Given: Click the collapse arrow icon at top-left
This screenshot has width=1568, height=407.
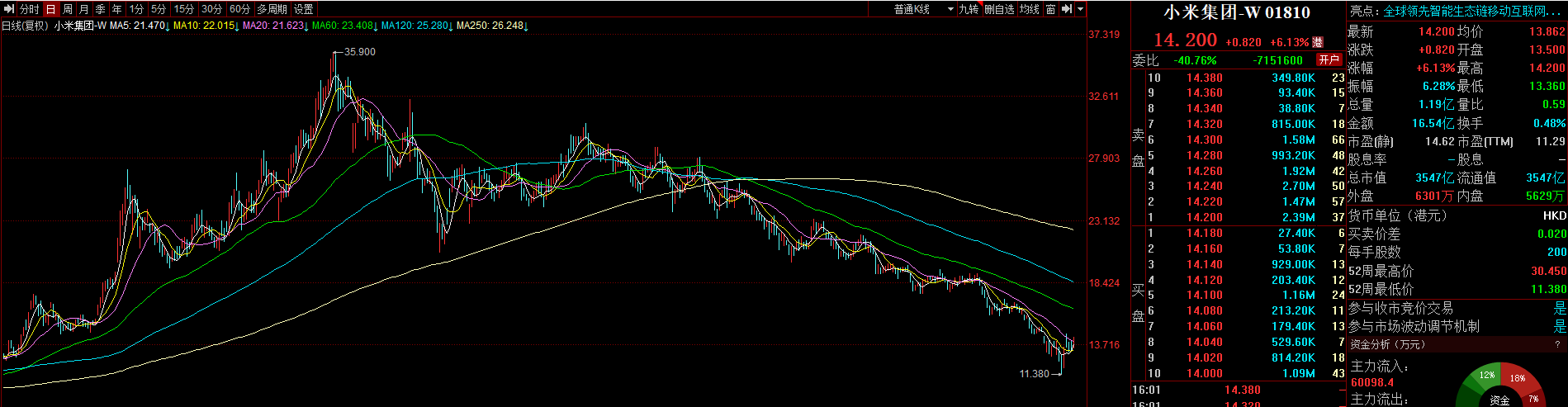Looking at the screenshot, I should [x=8, y=9].
